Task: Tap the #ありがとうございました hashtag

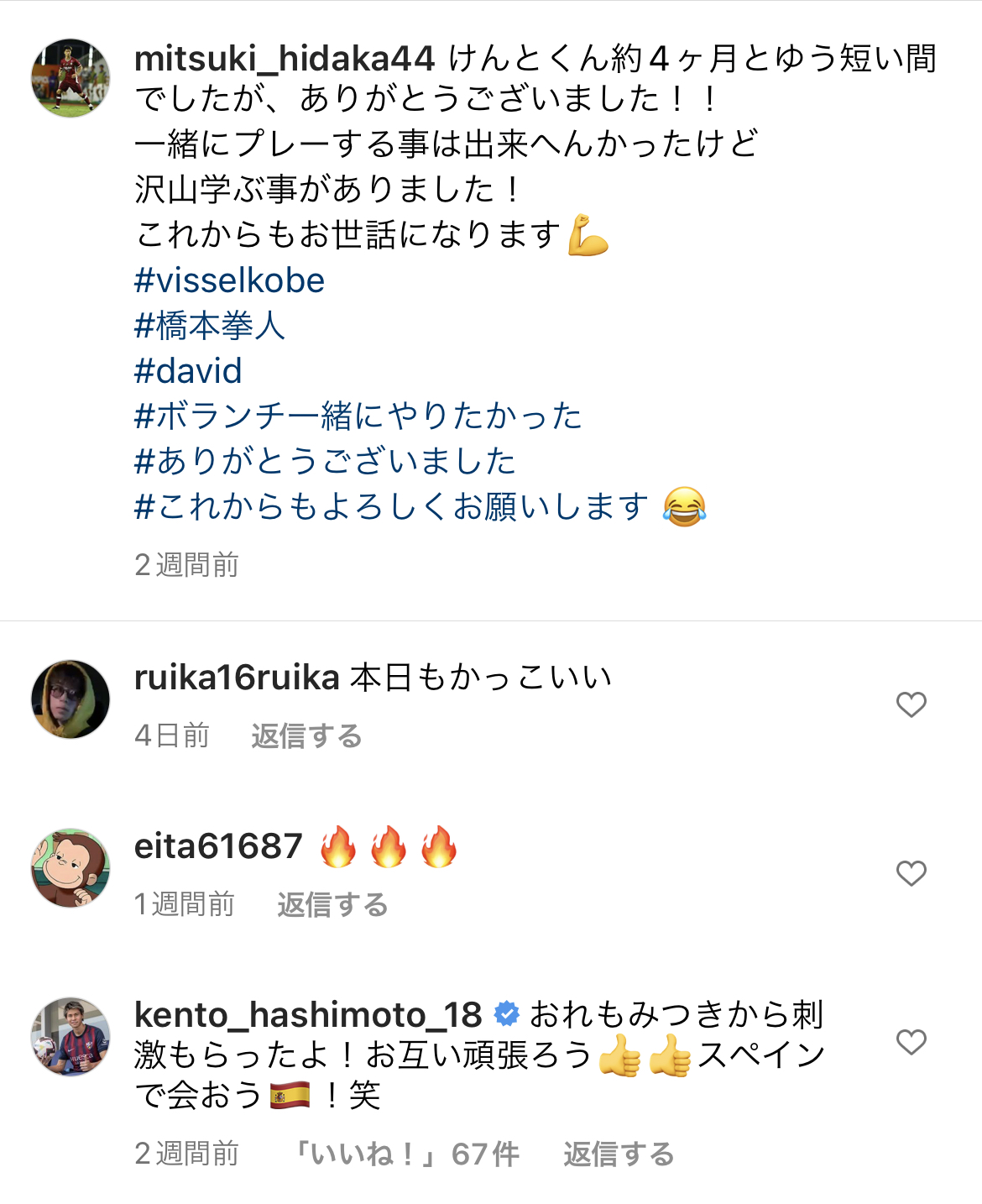Action: 325,462
